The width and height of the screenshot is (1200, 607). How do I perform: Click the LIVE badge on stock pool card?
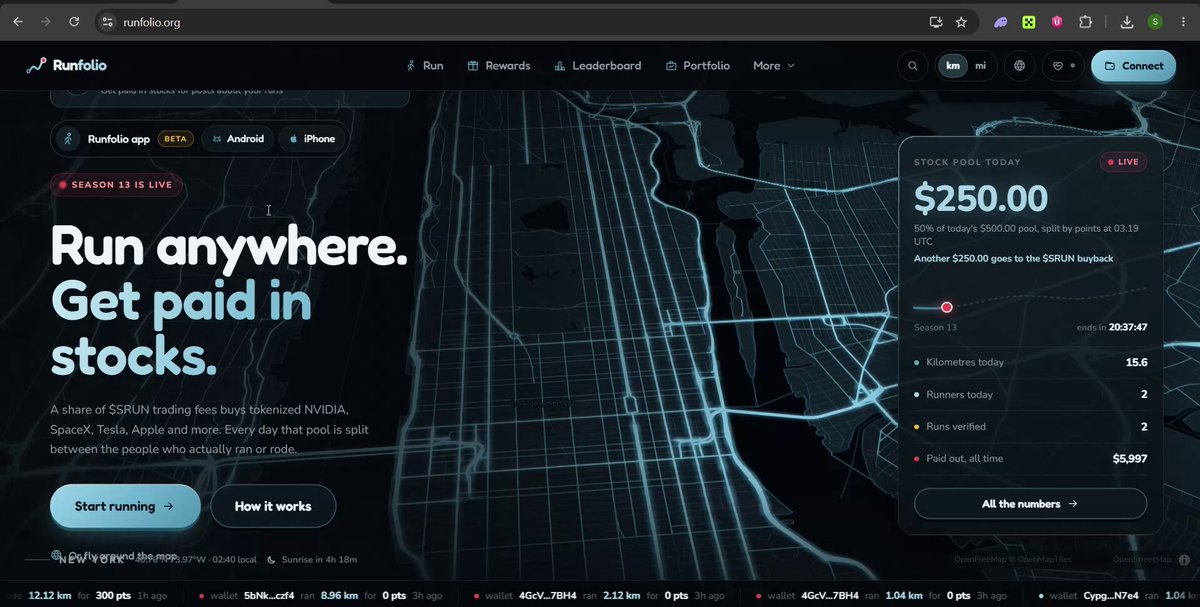1123,162
